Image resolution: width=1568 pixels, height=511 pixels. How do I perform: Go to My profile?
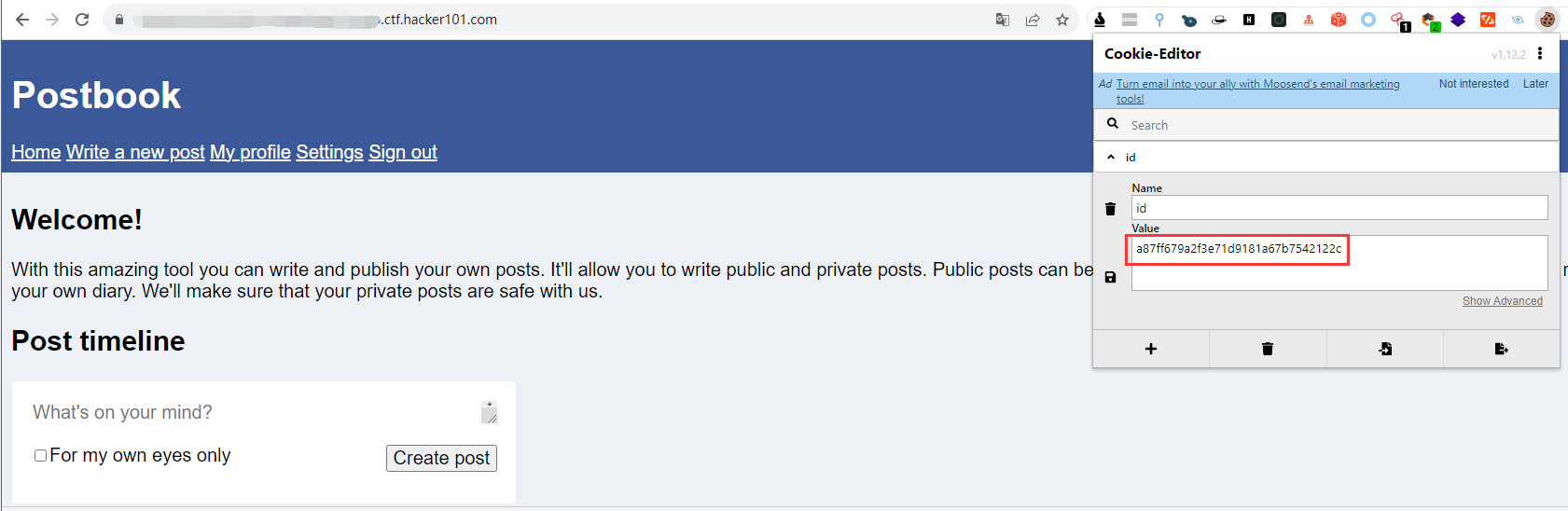pos(250,152)
